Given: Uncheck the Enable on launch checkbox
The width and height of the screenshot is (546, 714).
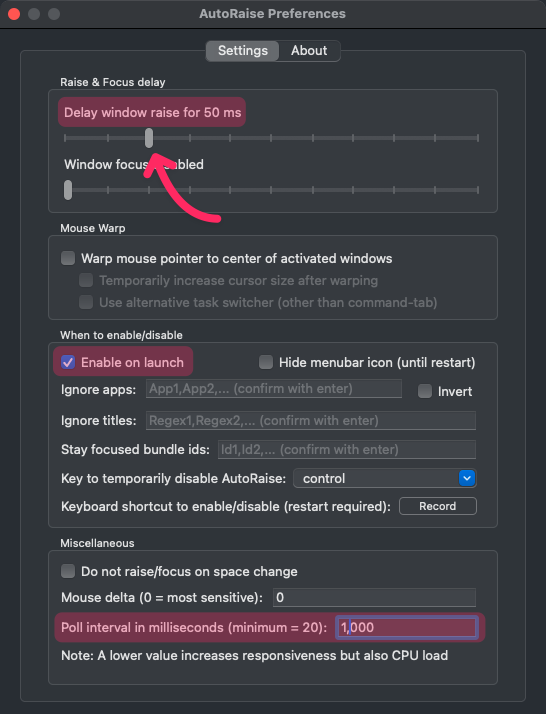Looking at the screenshot, I should (x=68, y=362).
